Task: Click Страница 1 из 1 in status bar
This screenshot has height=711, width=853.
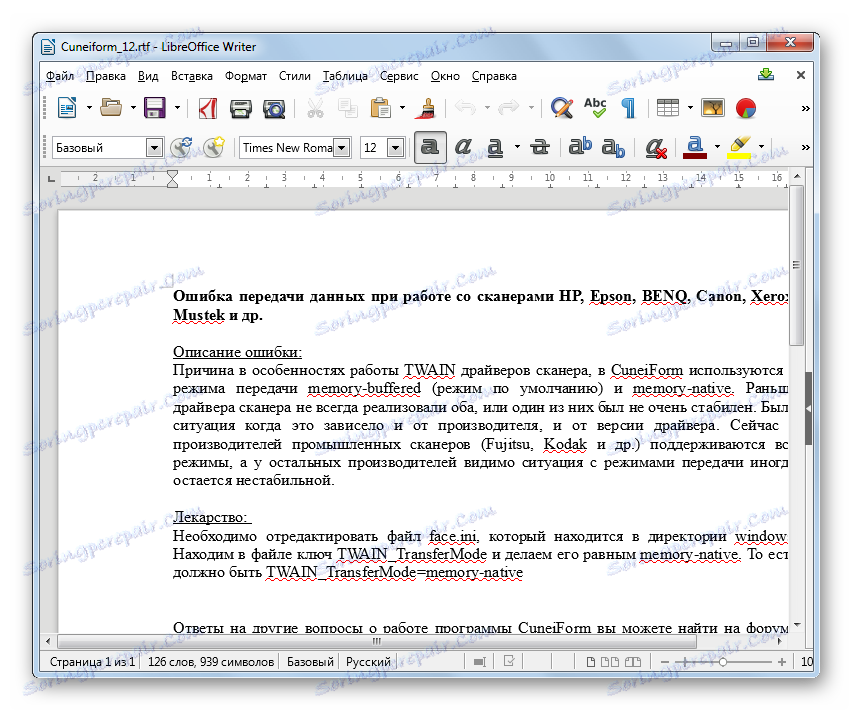Action: coord(92,661)
